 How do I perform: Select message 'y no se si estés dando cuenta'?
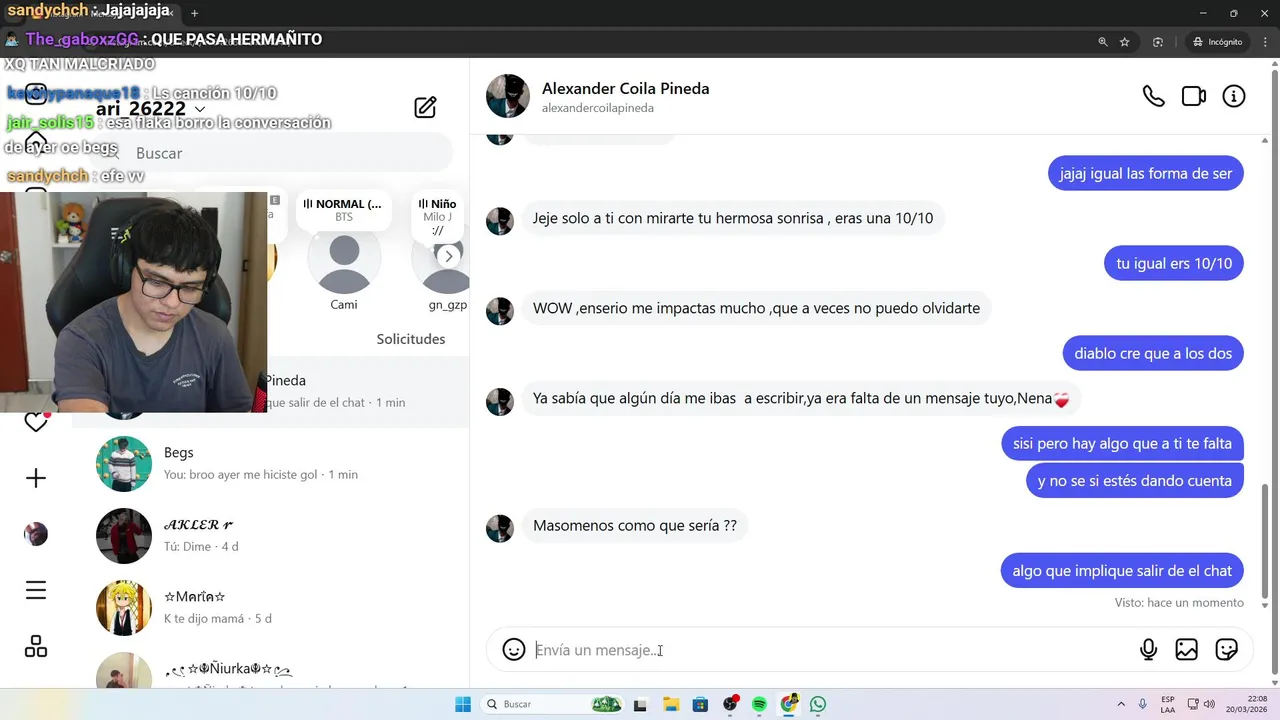(1135, 480)
